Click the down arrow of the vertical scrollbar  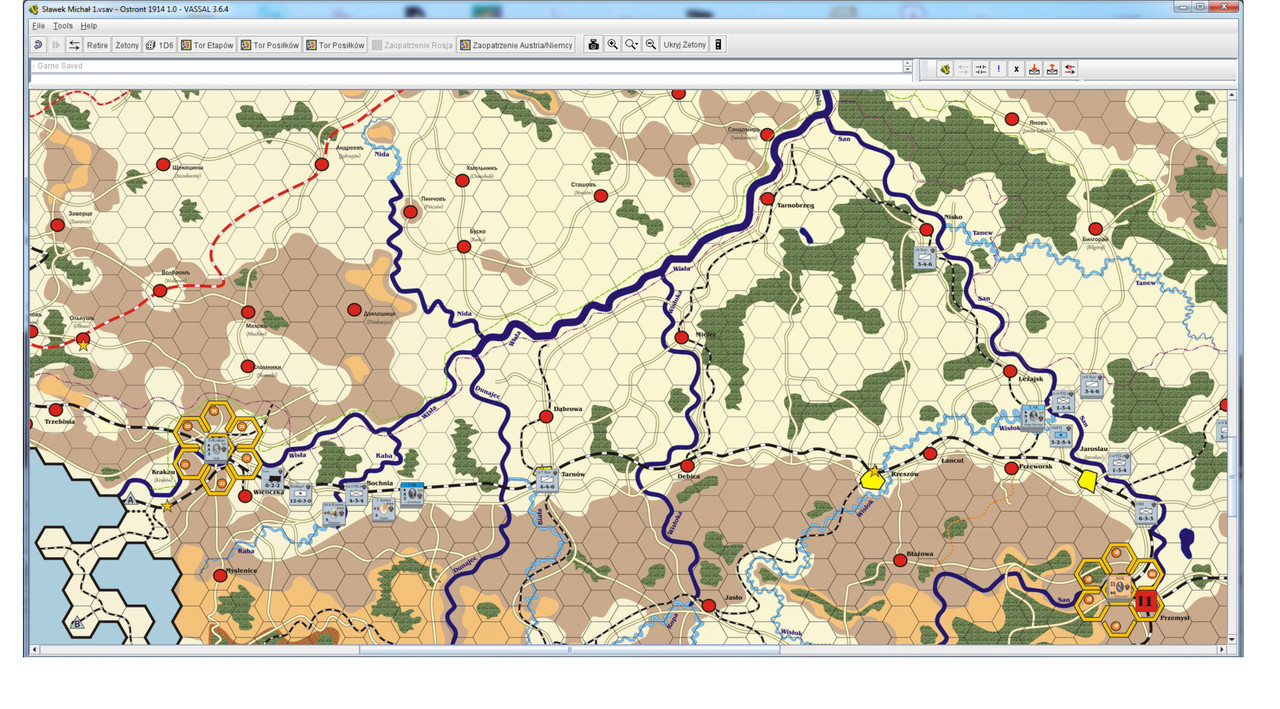click(x=1232, y=640)
